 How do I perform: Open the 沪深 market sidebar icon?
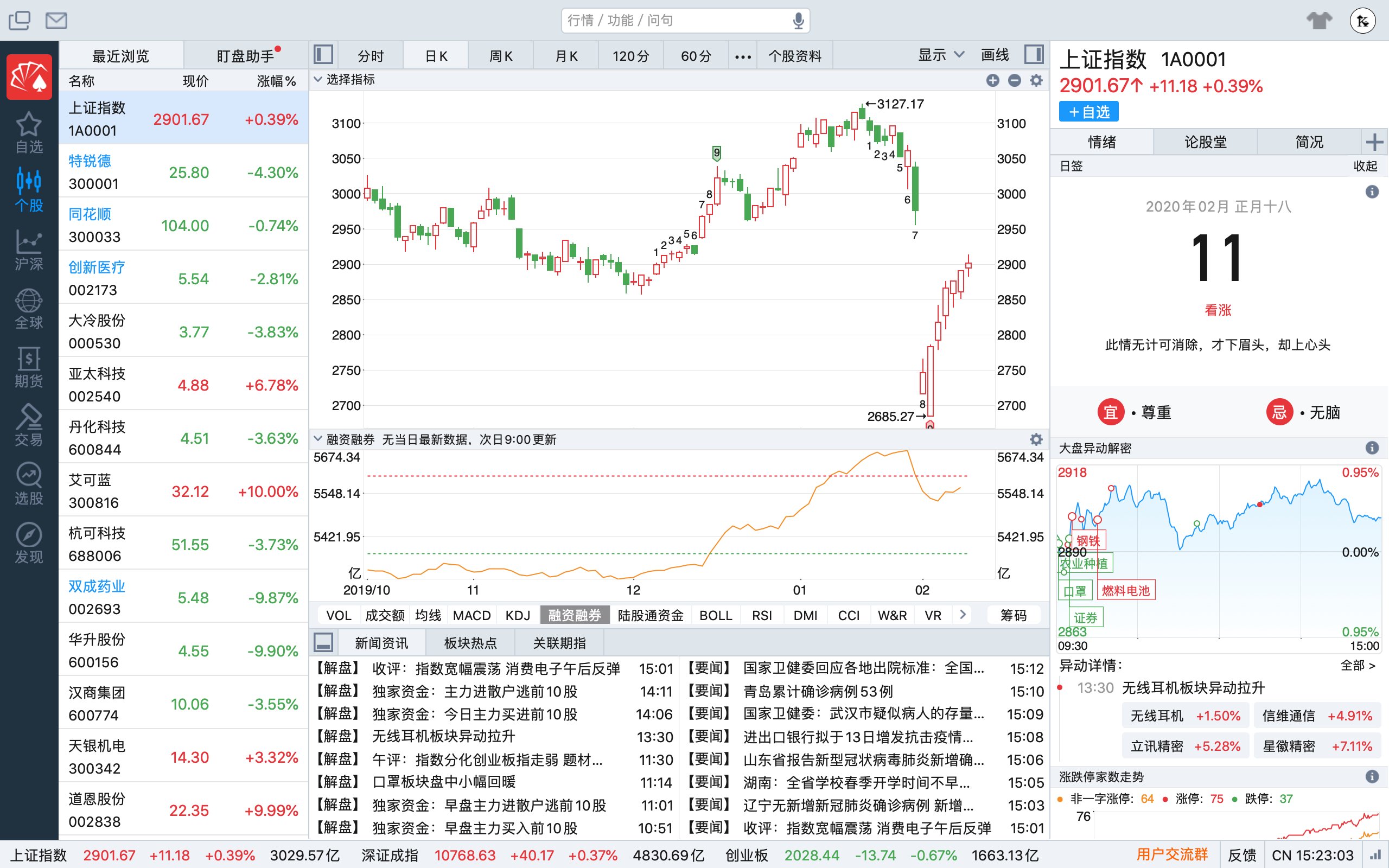pyautogui.click(x=29, y=250)
